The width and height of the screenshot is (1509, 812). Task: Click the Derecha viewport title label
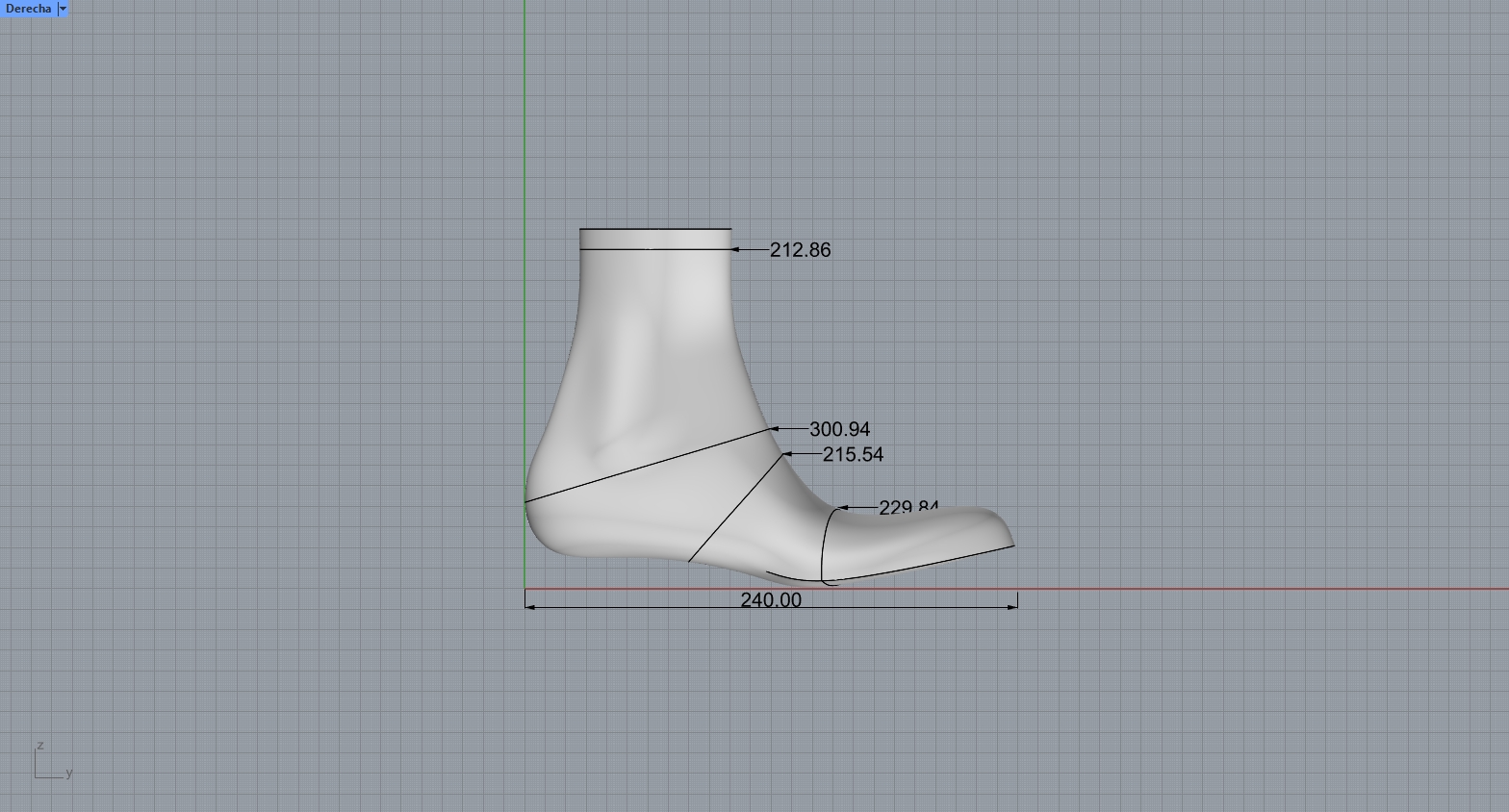28,9
